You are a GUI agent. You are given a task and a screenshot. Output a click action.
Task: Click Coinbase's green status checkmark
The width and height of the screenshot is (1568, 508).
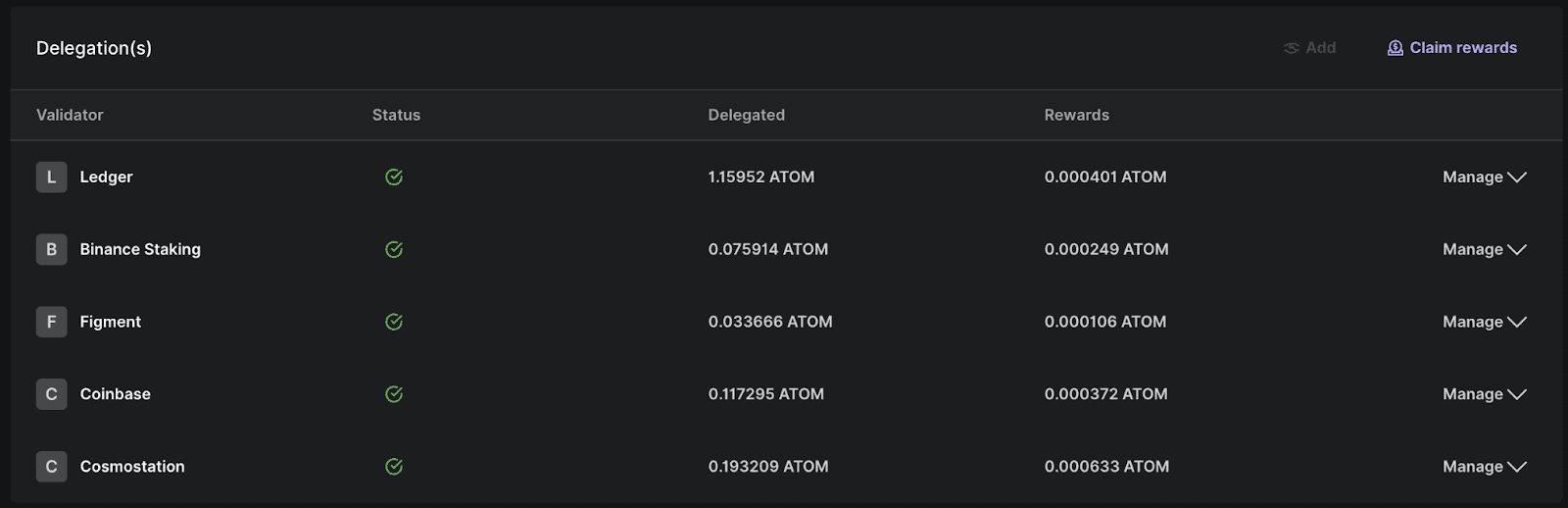(x=394, y=394)
